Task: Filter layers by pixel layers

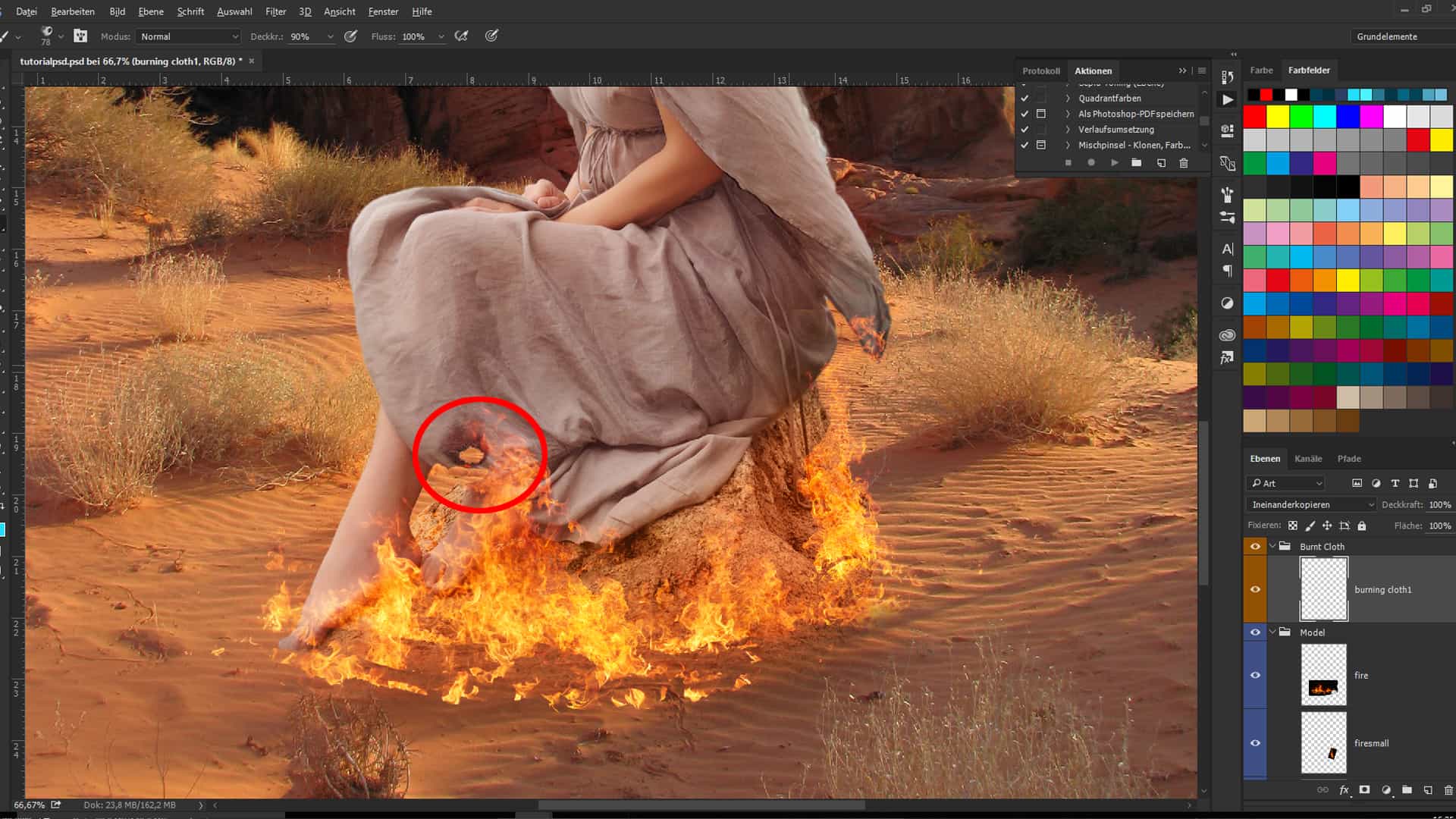Action: [x=1357, y=483]
